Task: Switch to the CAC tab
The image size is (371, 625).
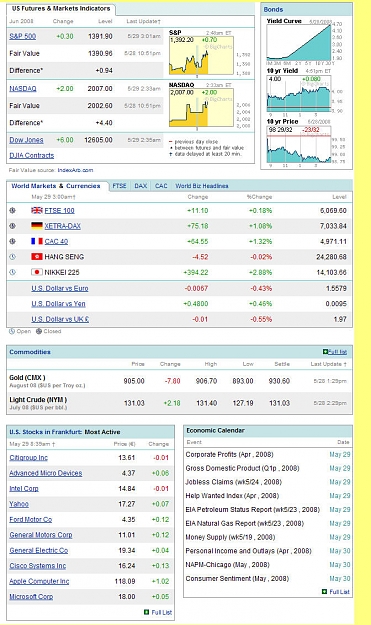Action: click(161, 186)
